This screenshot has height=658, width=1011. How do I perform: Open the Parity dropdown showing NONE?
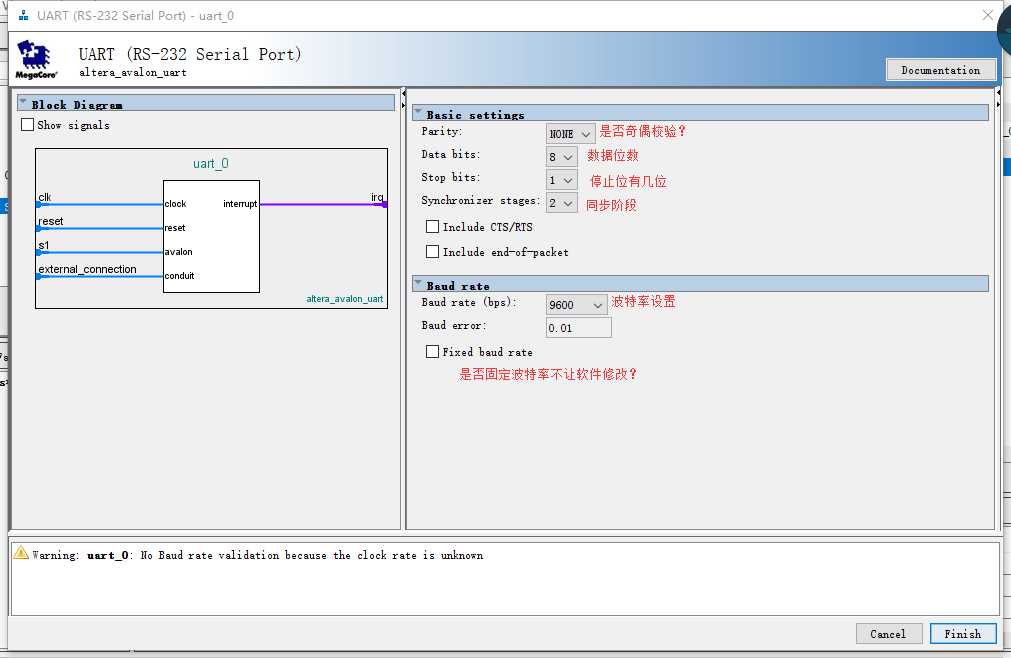tap(570, 134)
